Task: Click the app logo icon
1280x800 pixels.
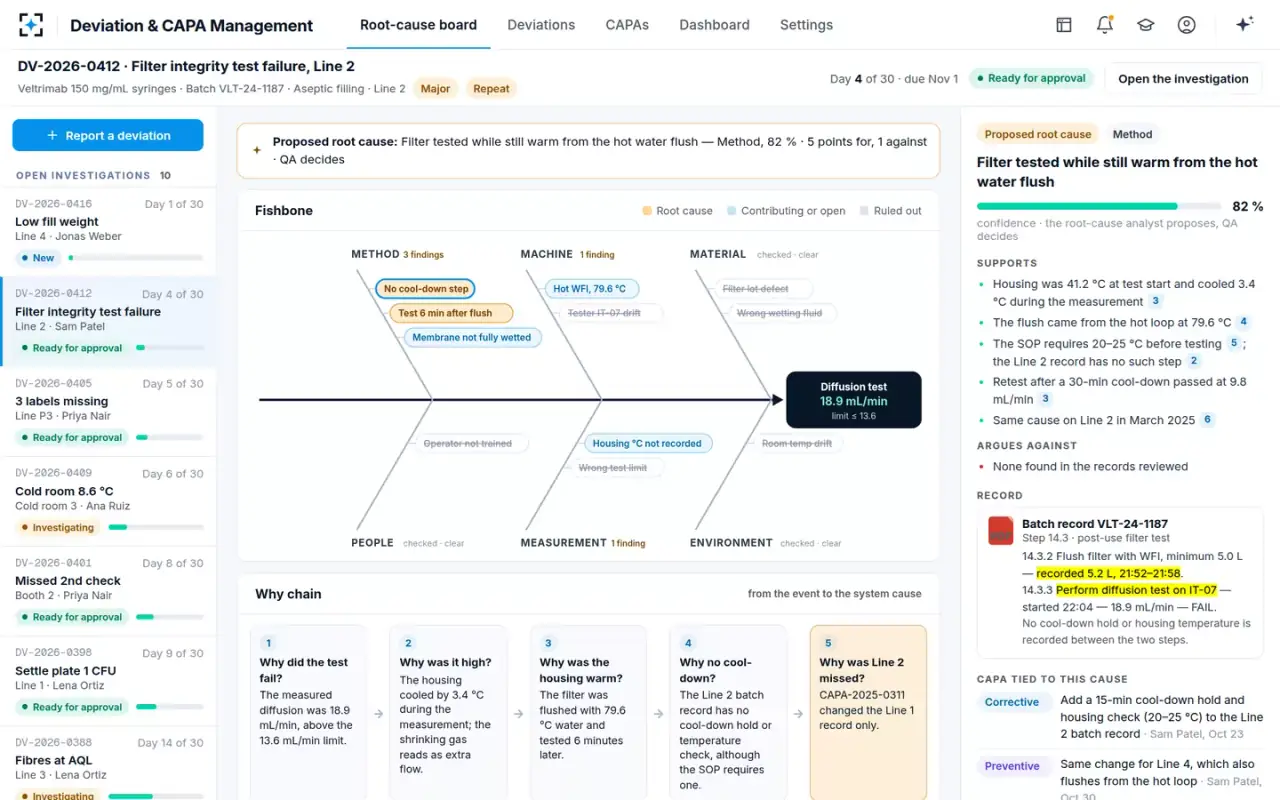Action: click(31, 25)
